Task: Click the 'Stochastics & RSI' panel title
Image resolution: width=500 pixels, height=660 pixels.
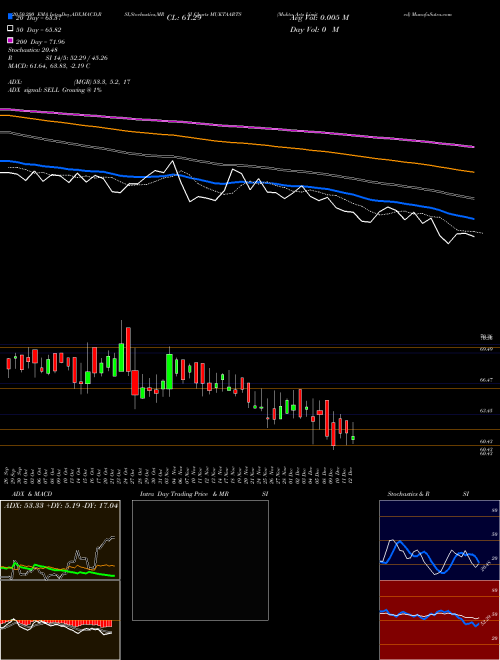Action: [x=428, y=494]
